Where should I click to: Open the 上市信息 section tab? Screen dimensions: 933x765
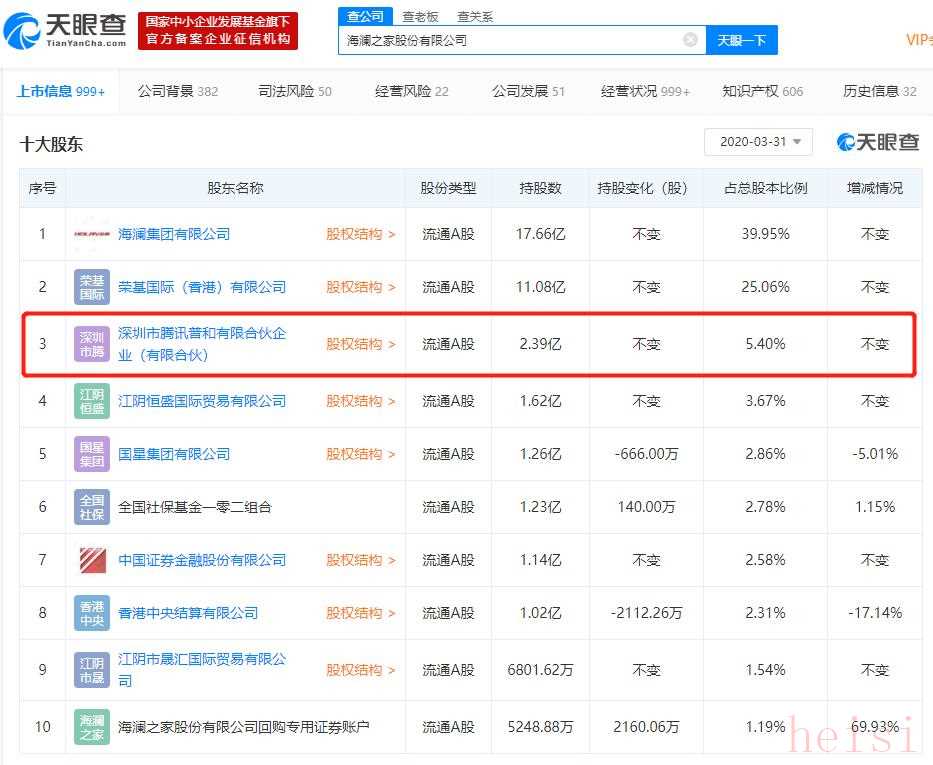61,91
